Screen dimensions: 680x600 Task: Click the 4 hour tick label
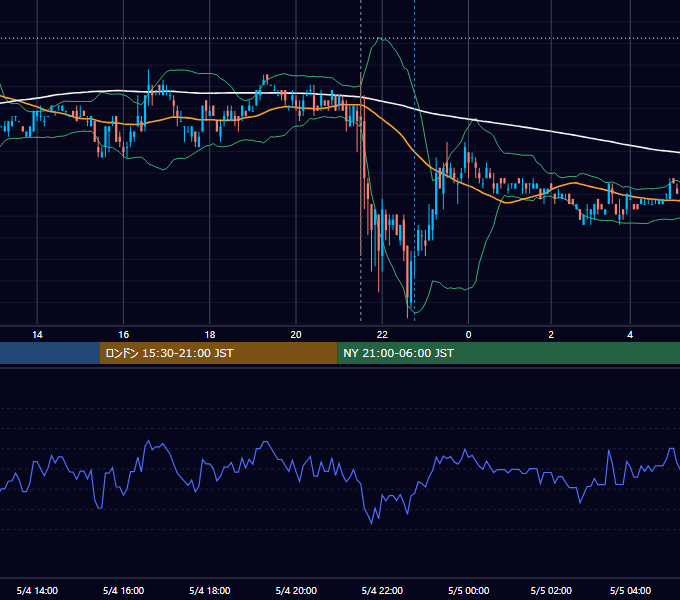(x=630, y=335)
